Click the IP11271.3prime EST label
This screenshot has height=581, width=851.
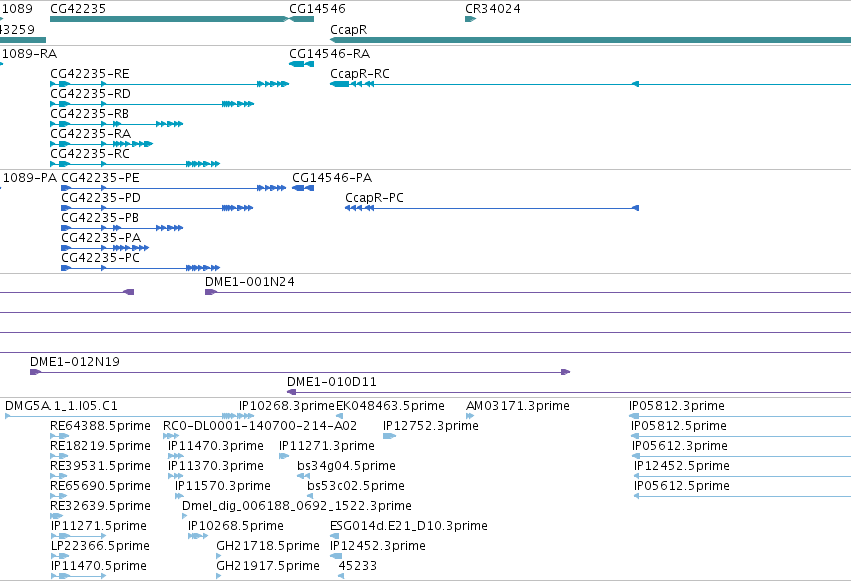[327, 446]
